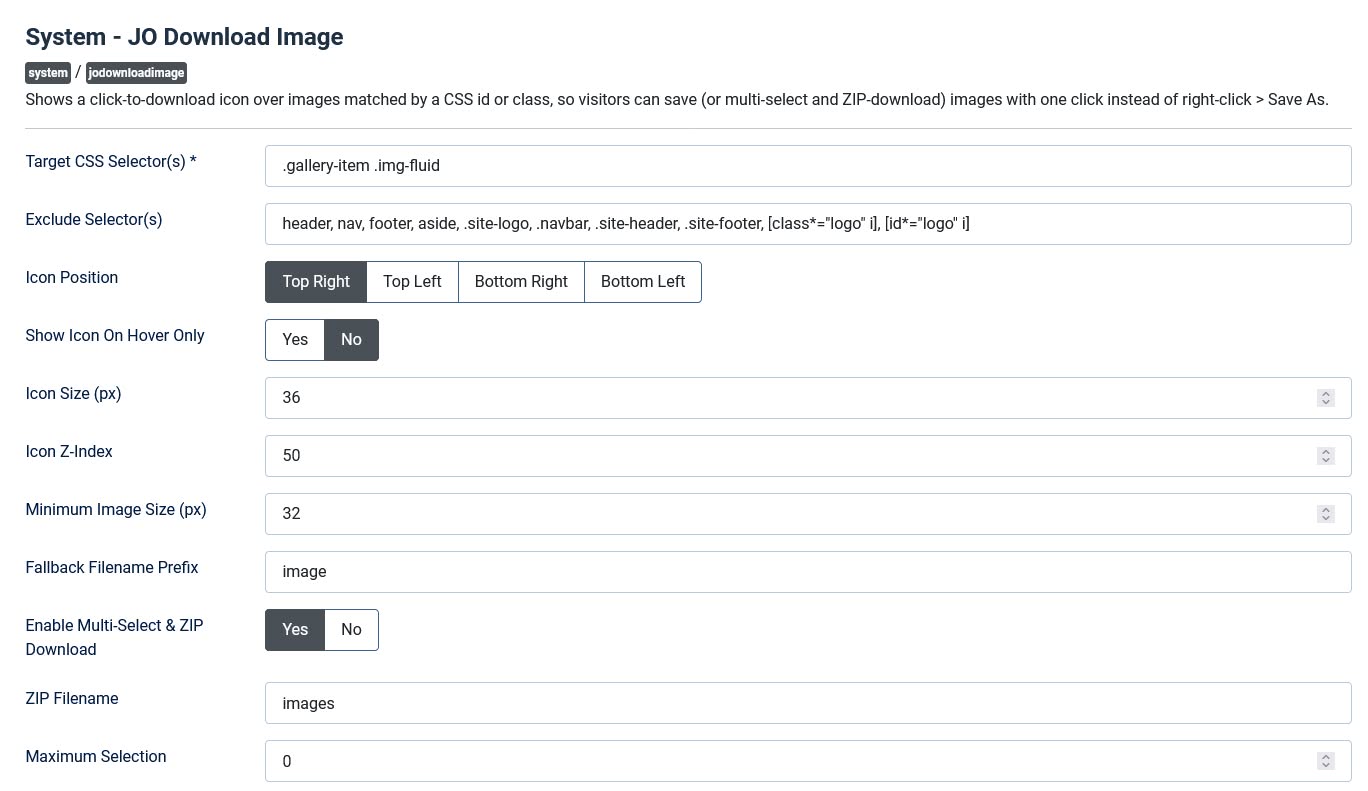Select Yes for Multi-Select & ZIP Download

pos(295,630)
